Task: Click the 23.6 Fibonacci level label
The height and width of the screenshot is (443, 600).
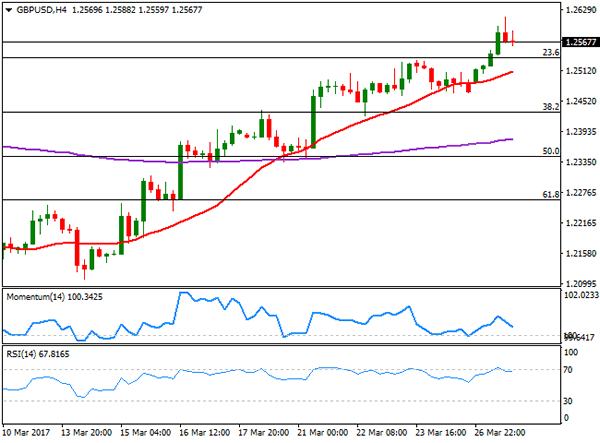Action: tap(551, 52)
